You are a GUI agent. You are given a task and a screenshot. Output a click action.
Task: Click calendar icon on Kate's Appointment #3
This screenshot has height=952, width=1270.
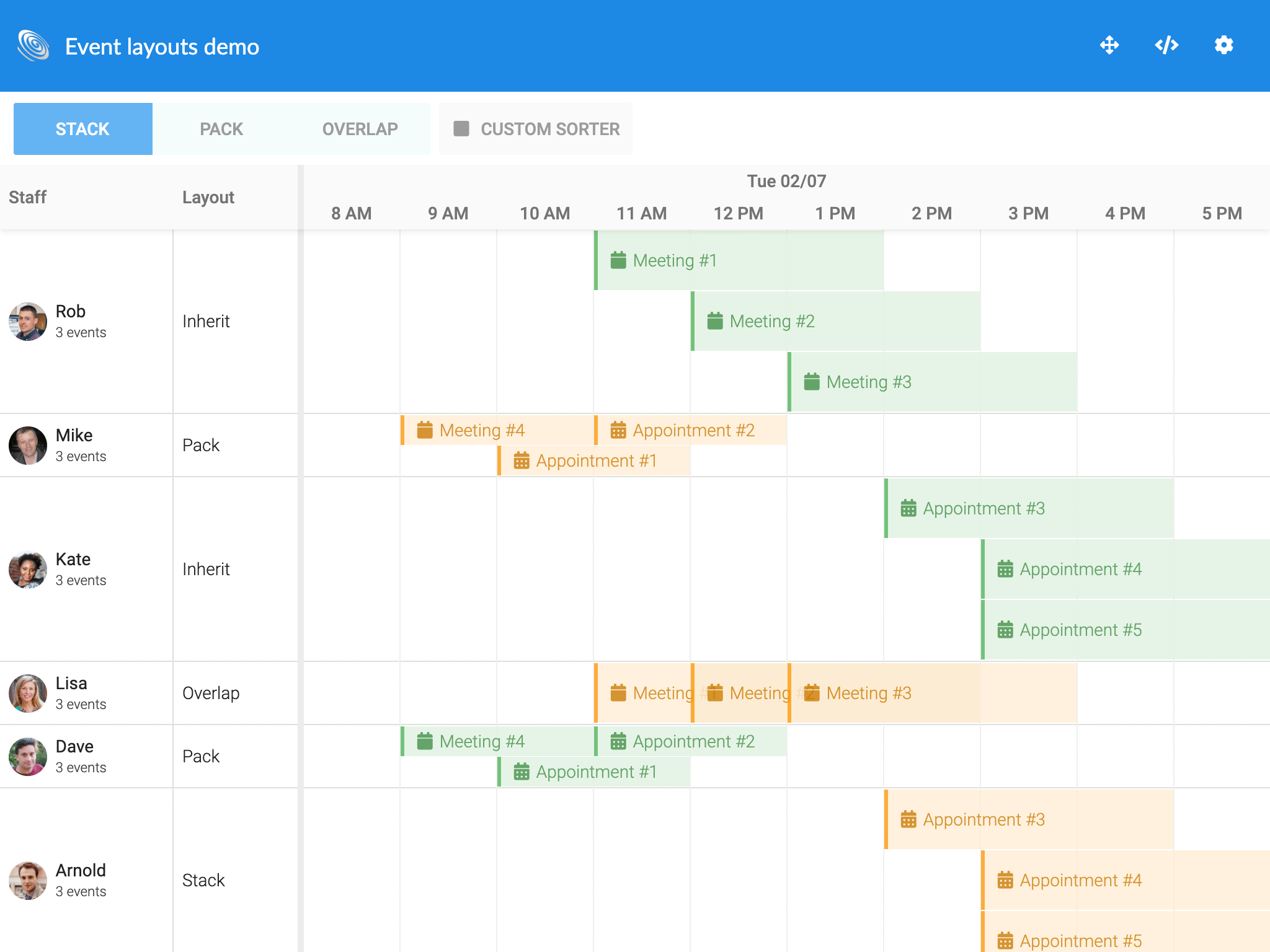pyautogui.click(x=908, y=508)
